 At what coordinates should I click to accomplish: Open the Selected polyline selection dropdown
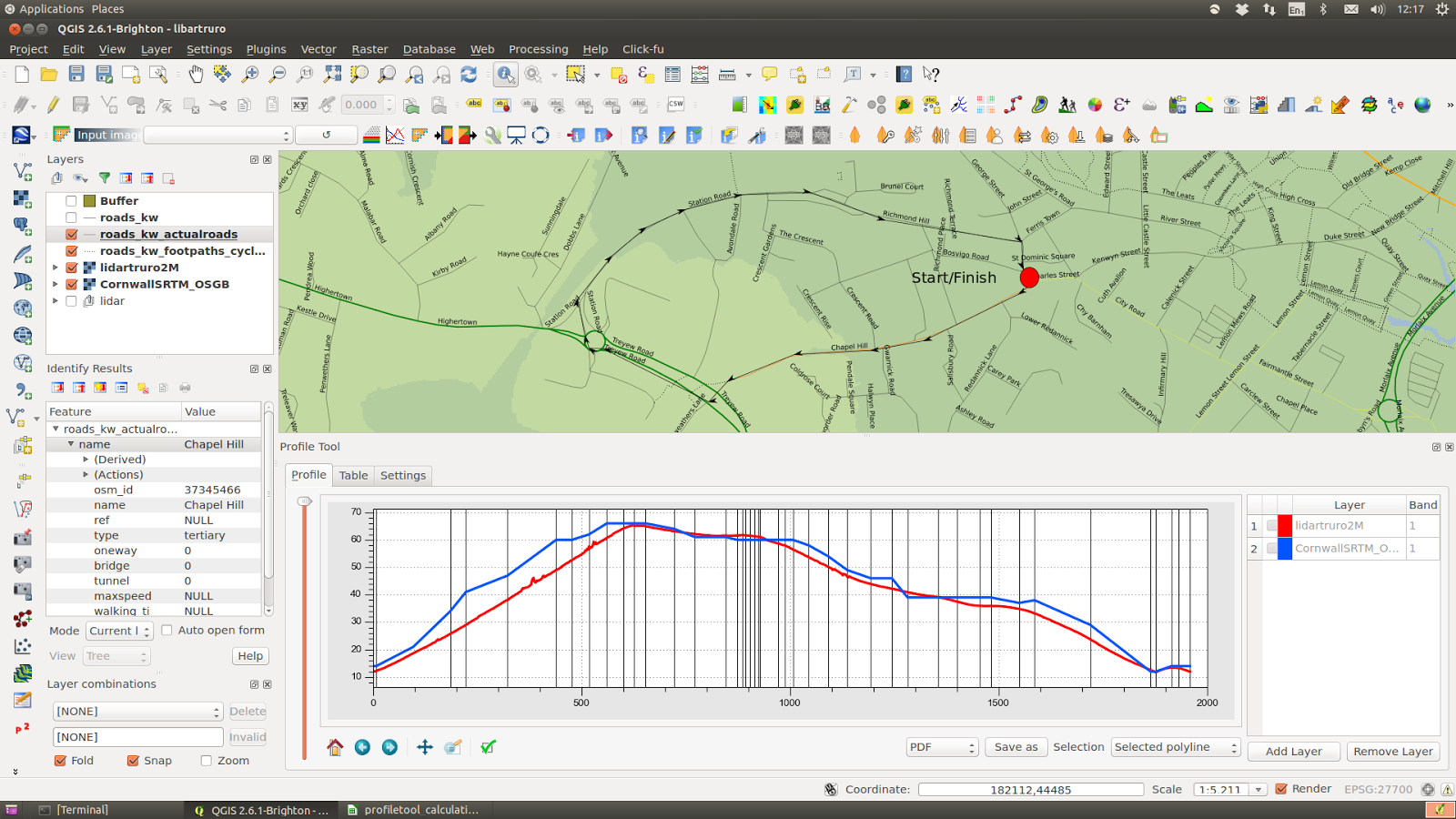tap(1175, 747)
